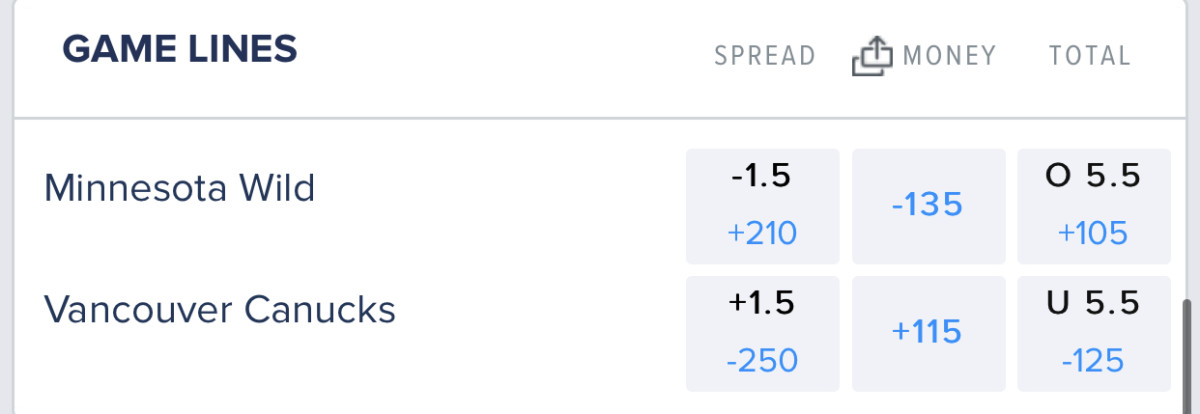The width and height of the screenshot is (1200, 414).
Task: Open the Vancouver Canucks team name
Action: (x=220, y=310)
